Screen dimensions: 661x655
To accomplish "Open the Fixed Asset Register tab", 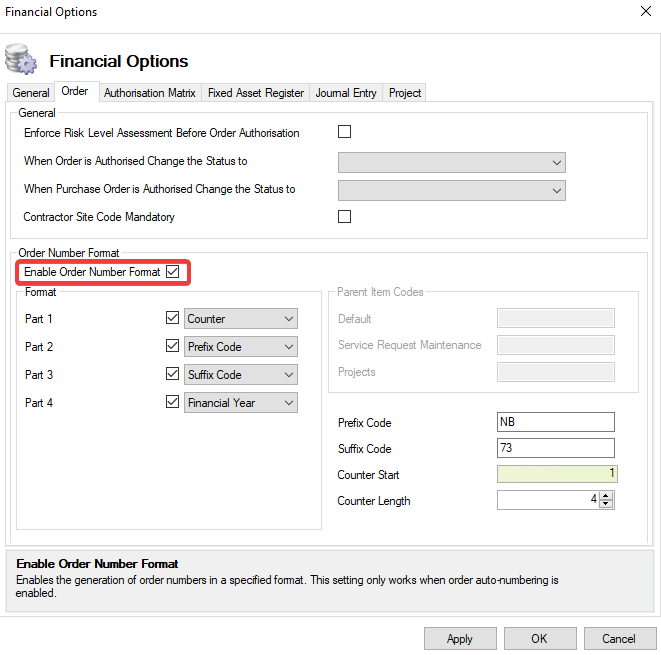I will click(x=255, y=93).
